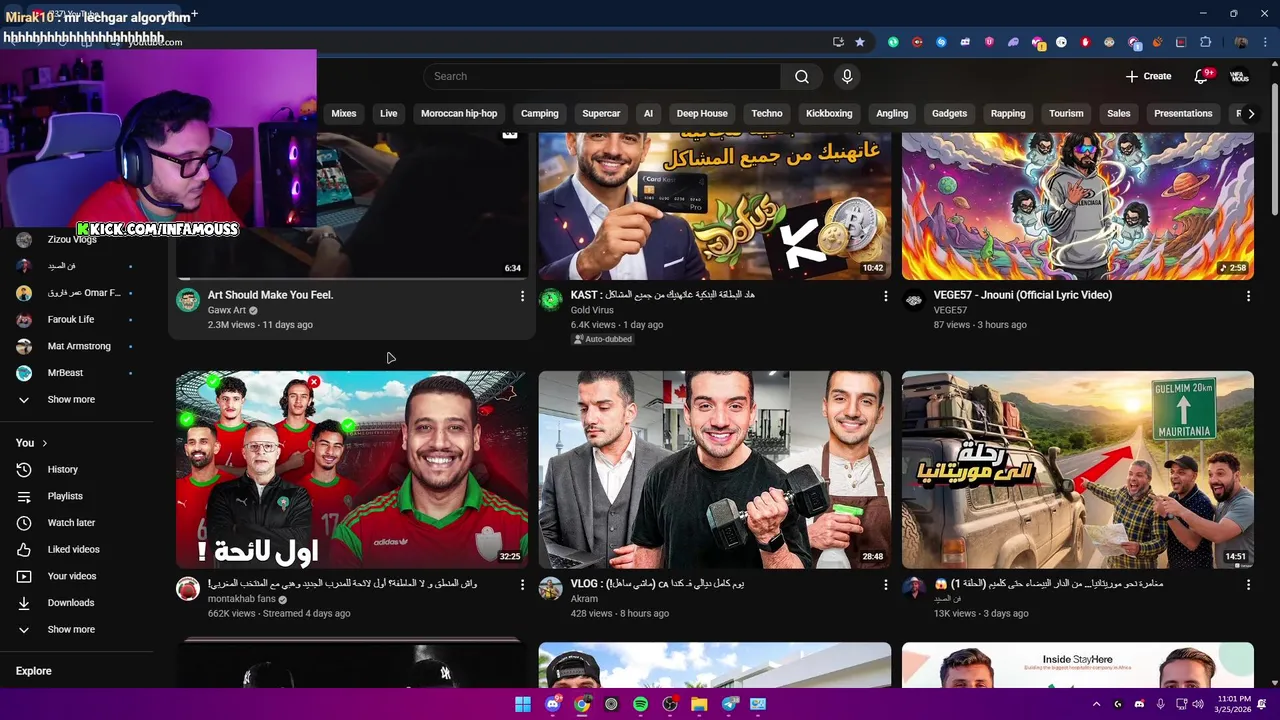The image size is (1280, 720).
Task: Show hidden system tray icons chevron
Action: click(x=1096, y=704)
